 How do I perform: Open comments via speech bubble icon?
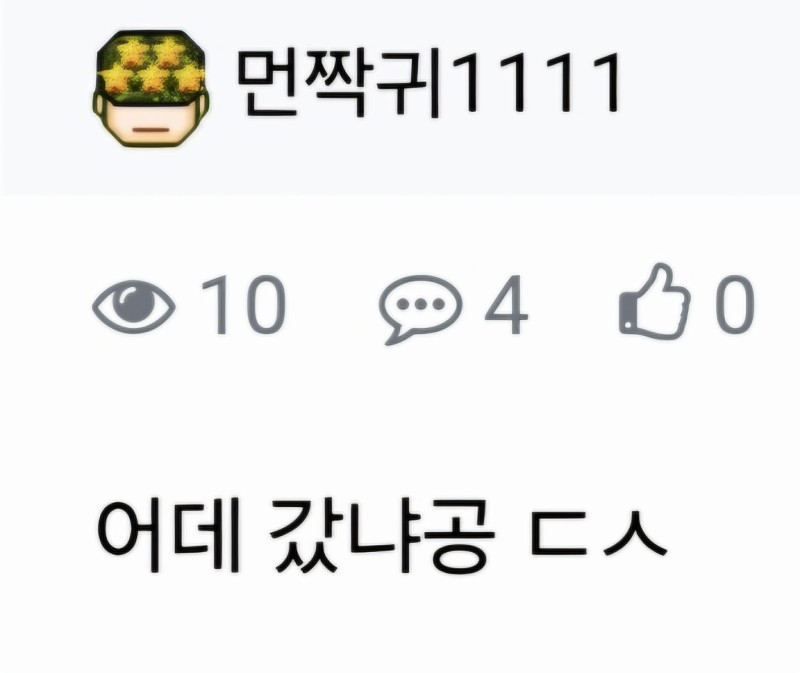coord(420,309)
